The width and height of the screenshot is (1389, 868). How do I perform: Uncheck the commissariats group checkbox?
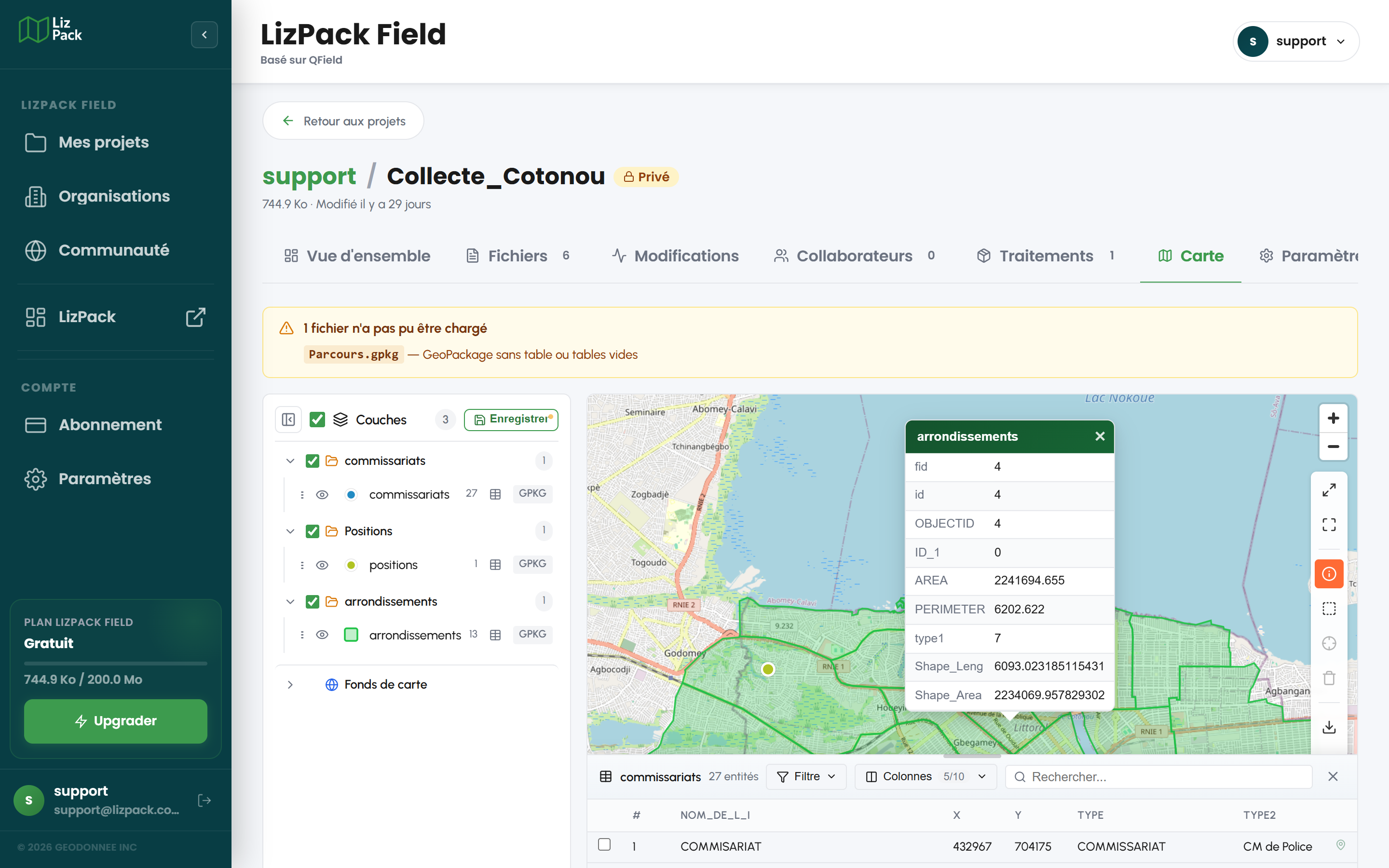click(x=312, y=461)
